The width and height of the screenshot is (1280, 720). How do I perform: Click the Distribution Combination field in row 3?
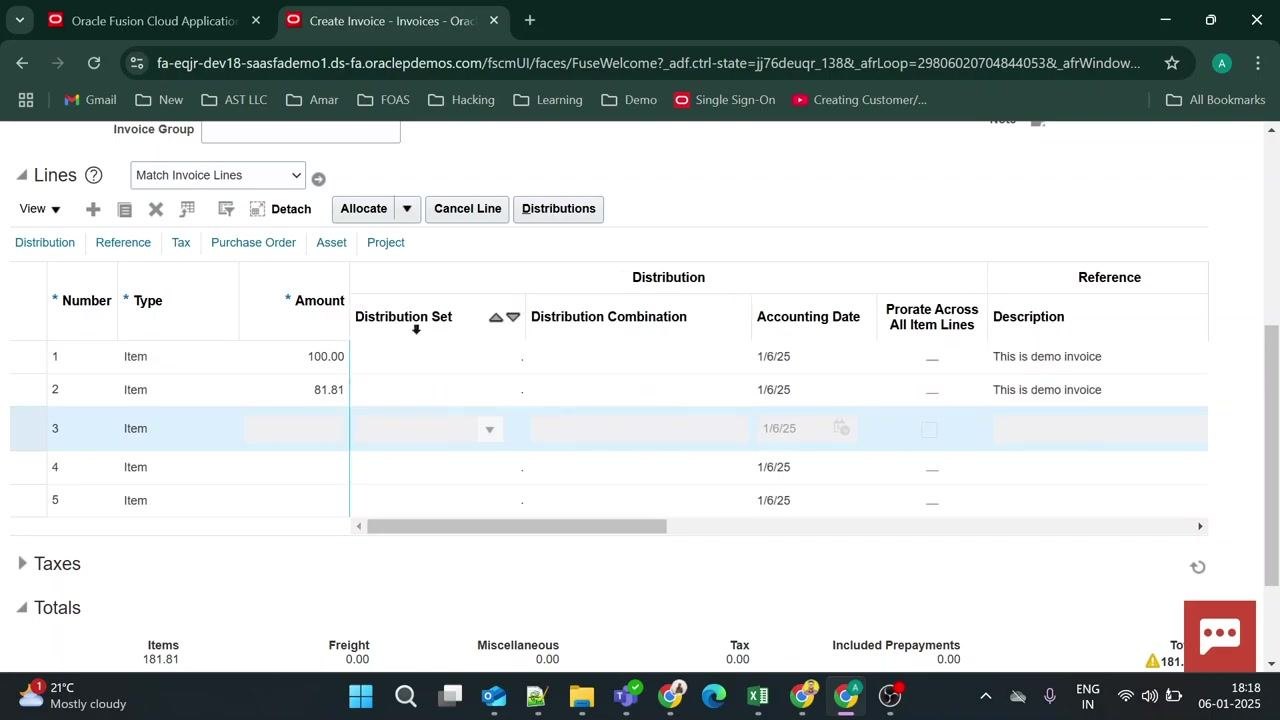click(x=638, y=429)
